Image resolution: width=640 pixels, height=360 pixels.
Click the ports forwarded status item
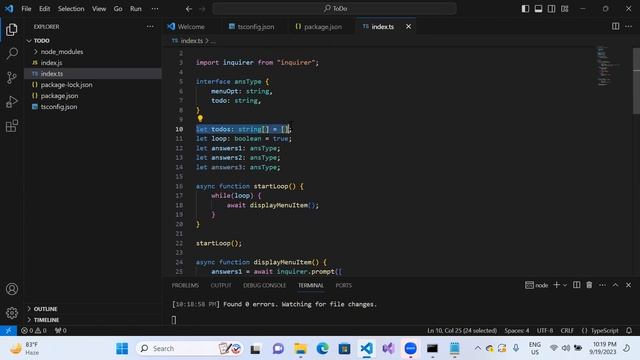(x=60, y=331)
